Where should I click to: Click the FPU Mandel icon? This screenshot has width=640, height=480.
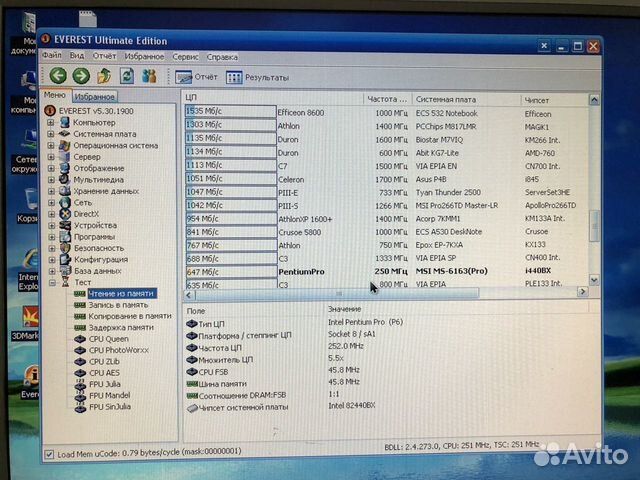80,396
